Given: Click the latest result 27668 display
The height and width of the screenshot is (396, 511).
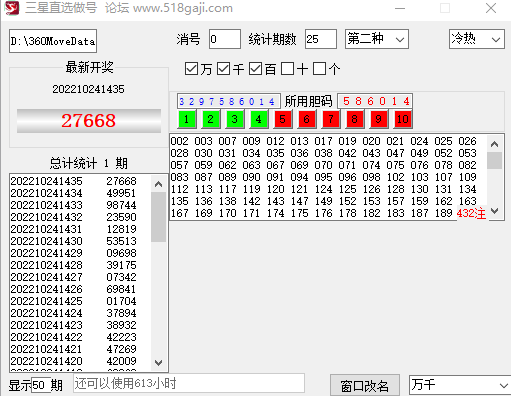Looking at the screenshot, I should pos(89,121).
